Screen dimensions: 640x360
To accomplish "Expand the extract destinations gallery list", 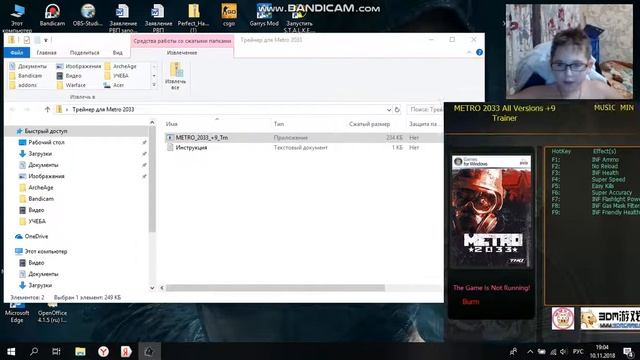I will [x=154, y=85].
